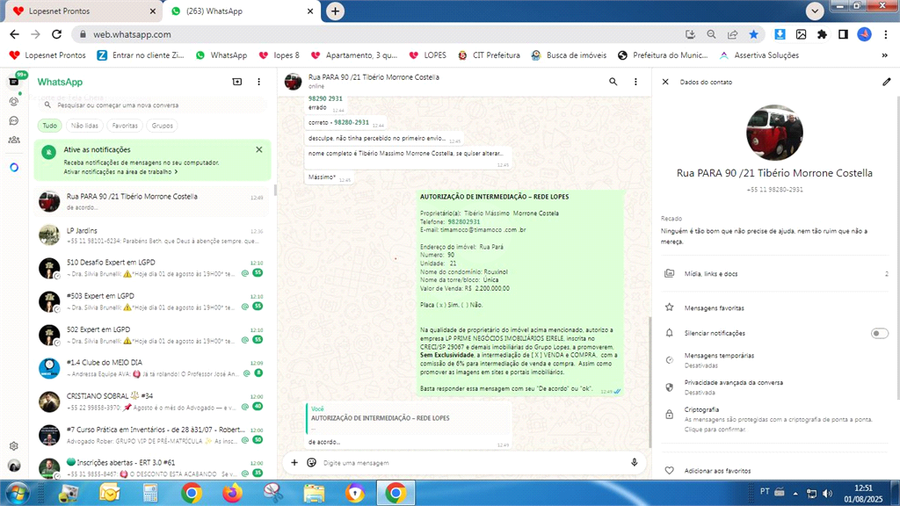Open 510 Desafio Expert em LGPD chat

152,268
